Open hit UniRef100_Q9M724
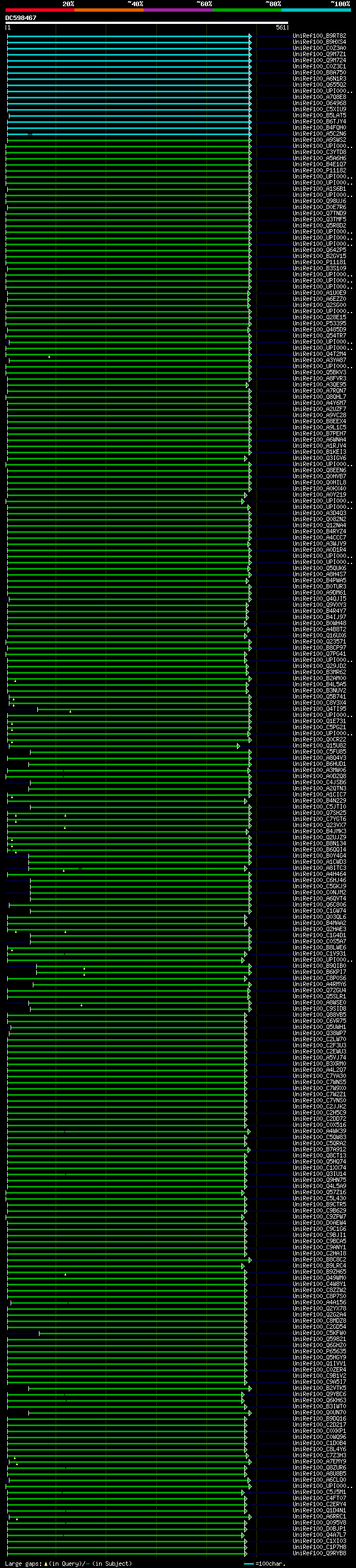The image size is (356, 1568). [319, 60]
